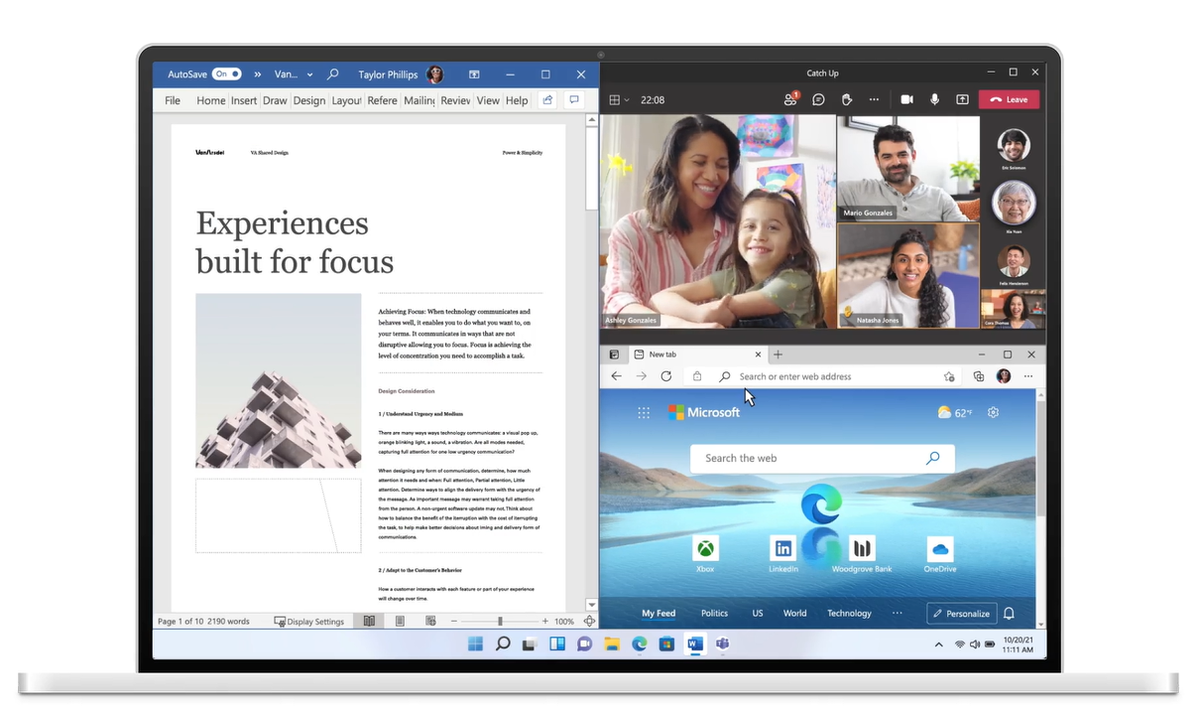This screenshot has width=1200, height=718.
Task: Select the 'New tab' tab in Edge
Action: [x=697, y=354]
